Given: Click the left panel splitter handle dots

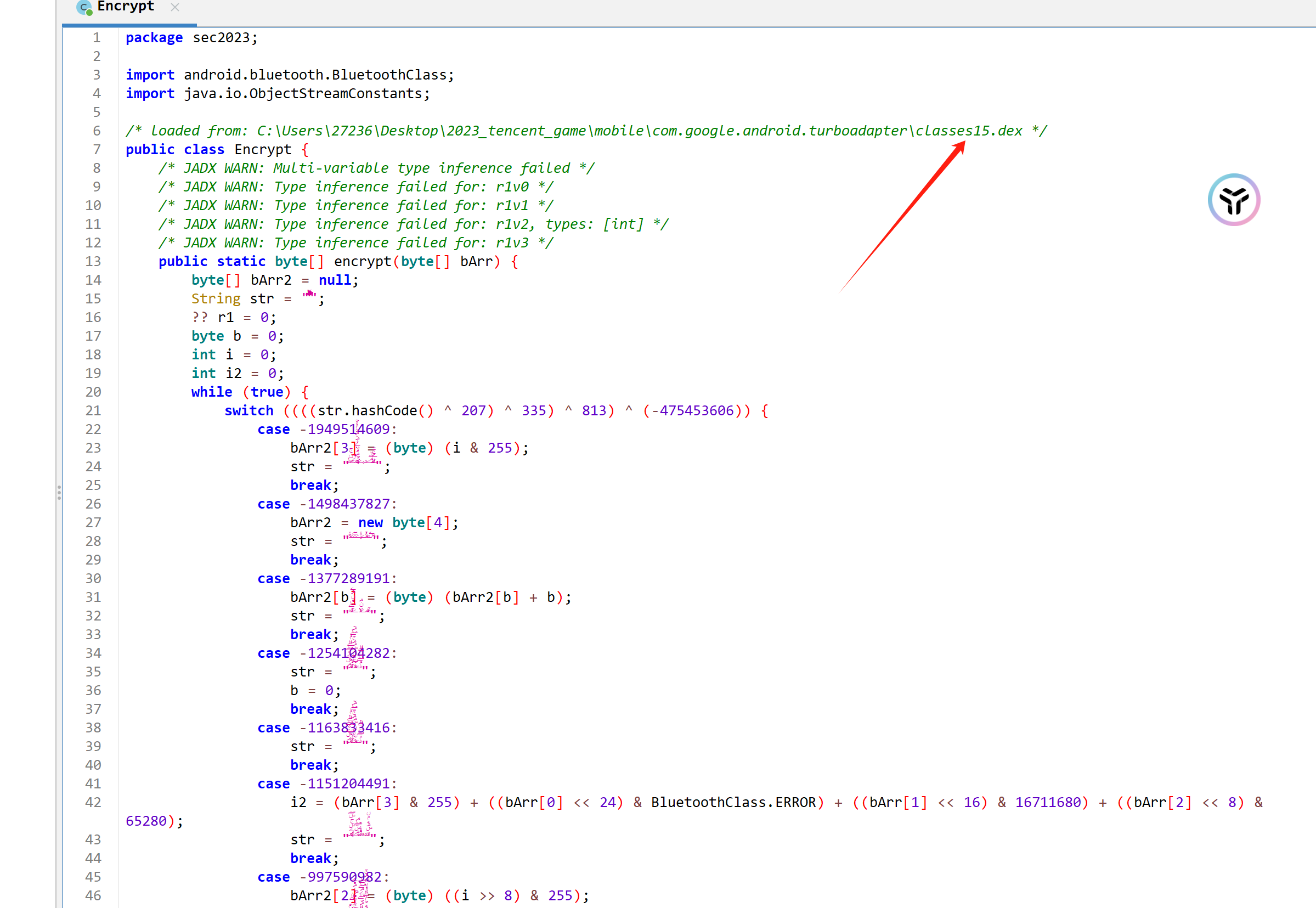Looking at the screenshot, I should pyautogui.click(x=59, y=493).
